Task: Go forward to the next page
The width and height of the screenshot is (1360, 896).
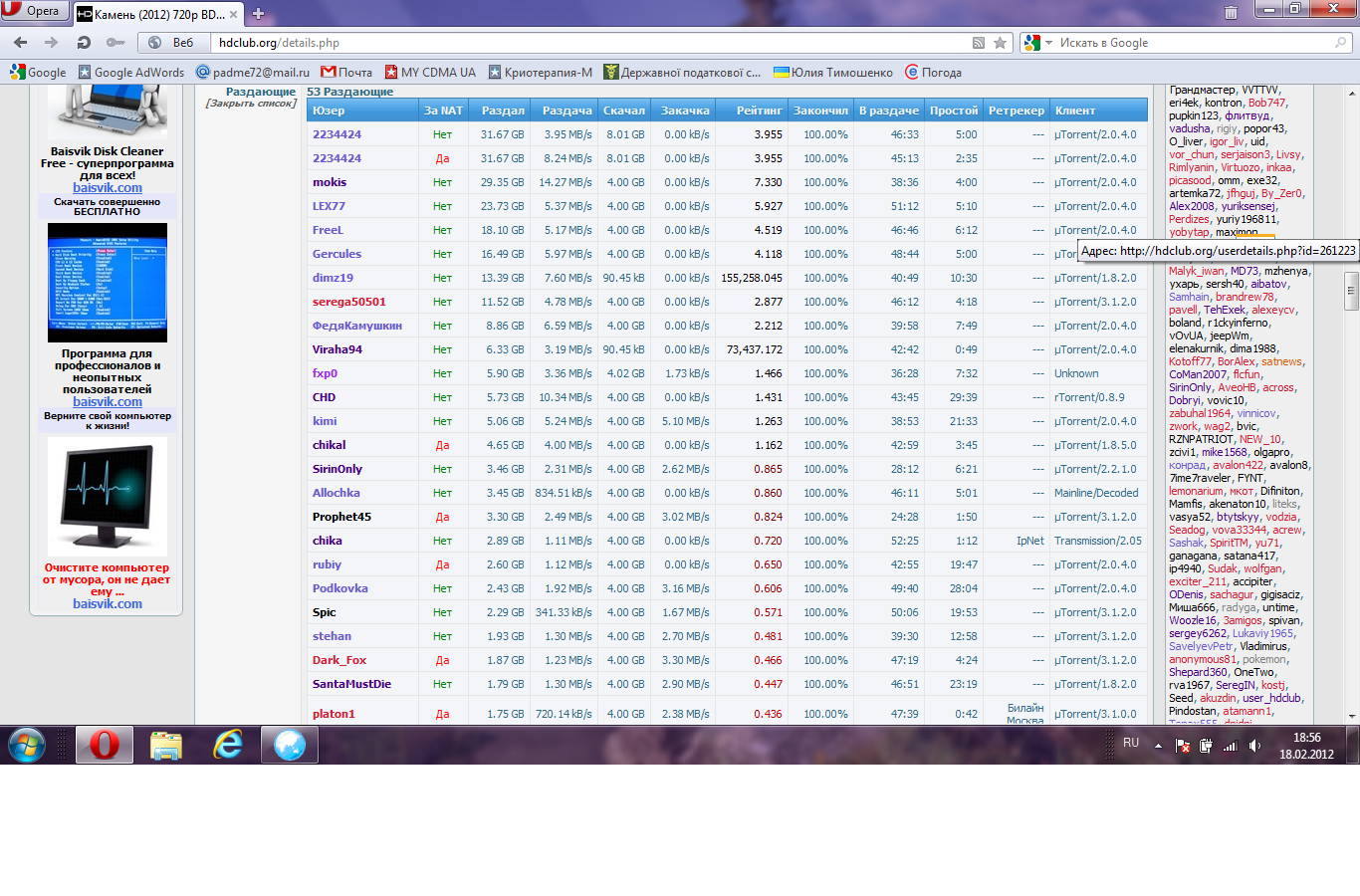Action: click(x=51, y=43)
